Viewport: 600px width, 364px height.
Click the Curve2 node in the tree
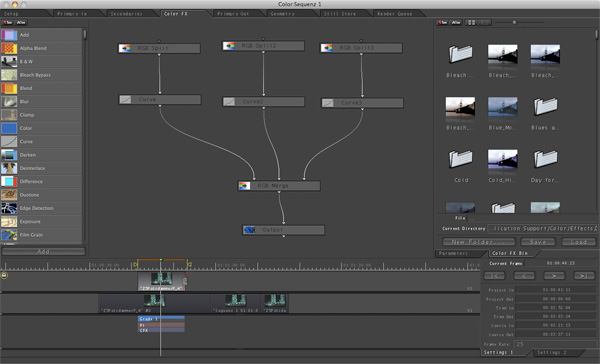[264, 102]
